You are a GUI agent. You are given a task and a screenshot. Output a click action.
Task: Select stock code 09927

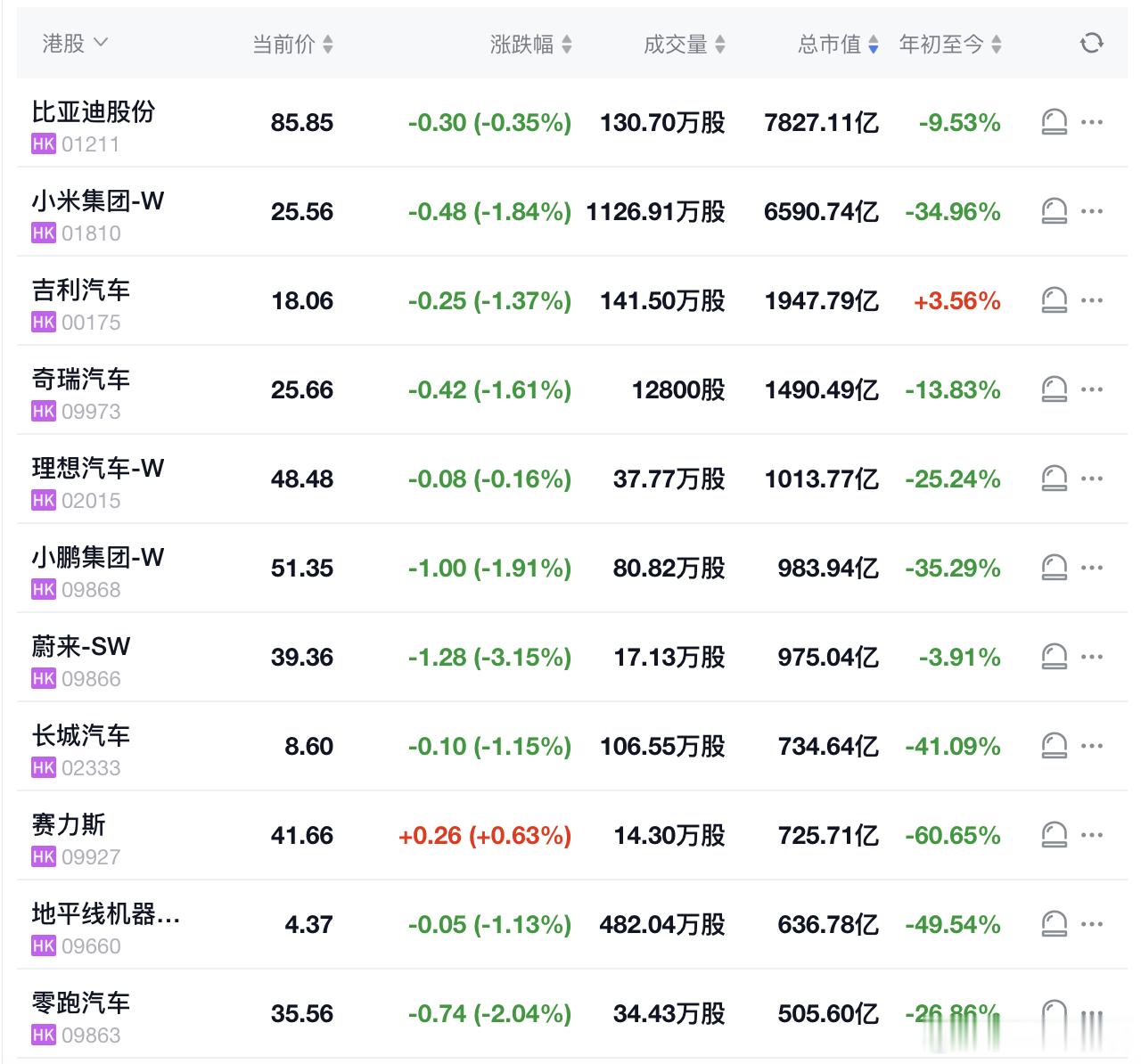[91, 857]
